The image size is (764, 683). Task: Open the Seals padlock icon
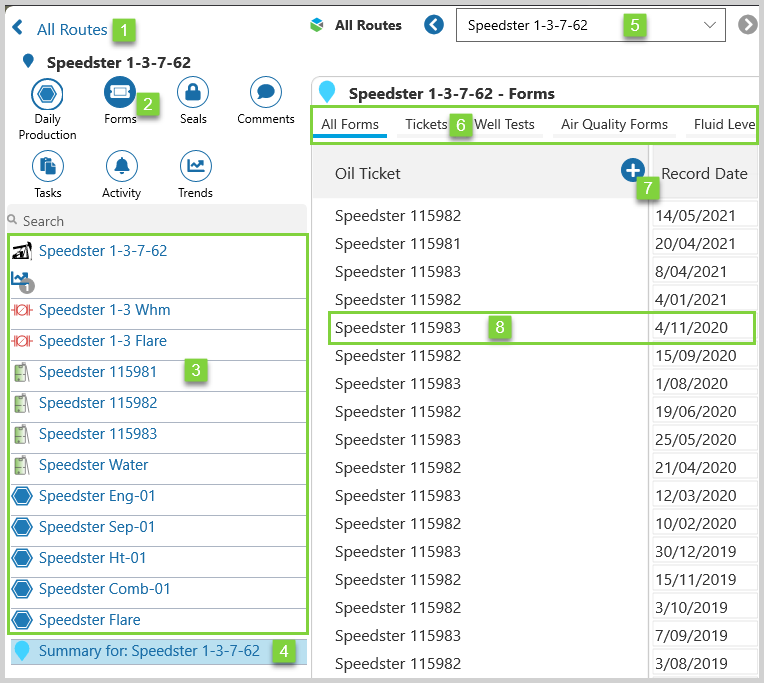click(193, 93)
